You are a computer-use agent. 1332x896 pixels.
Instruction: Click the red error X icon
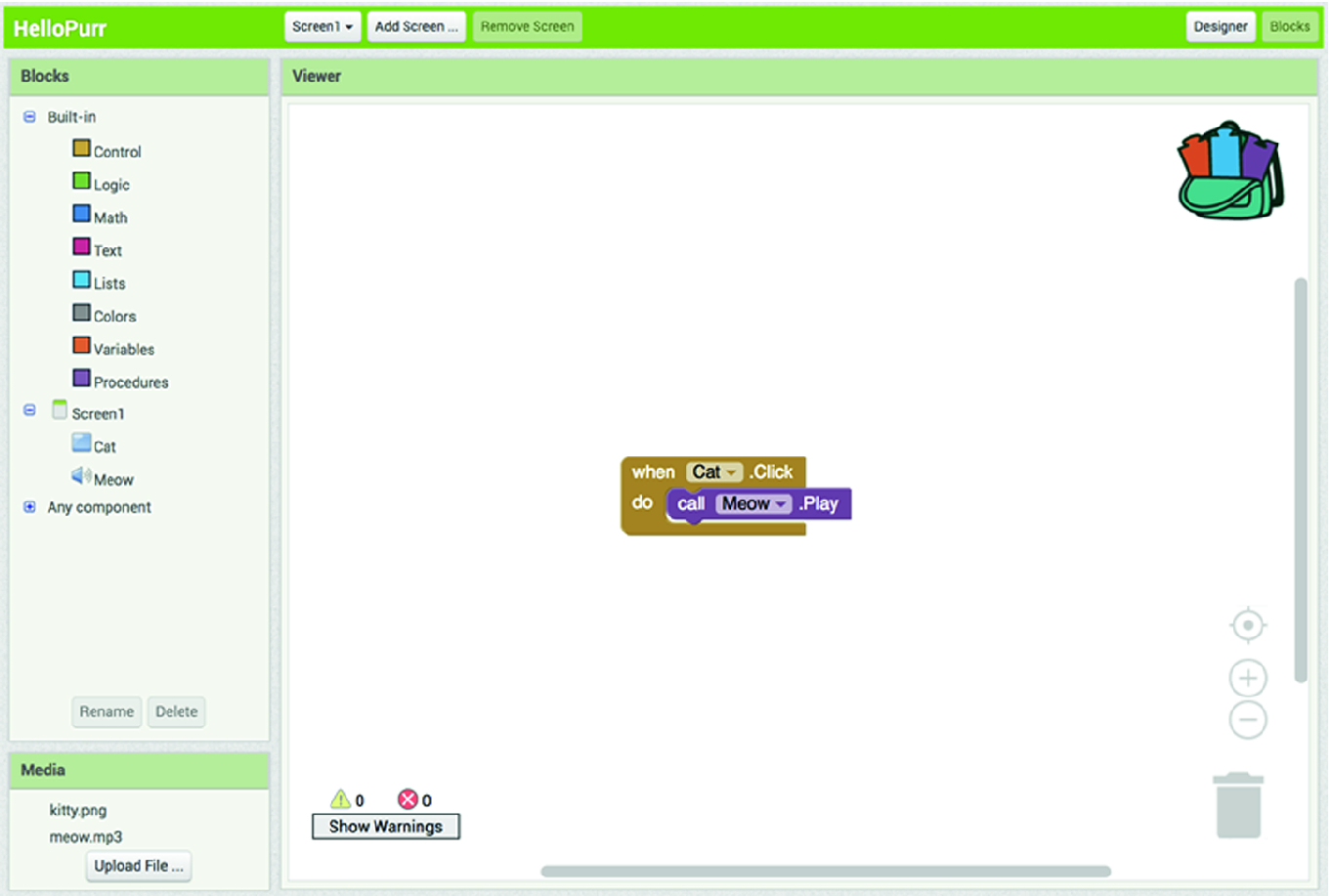pos(408,799)
